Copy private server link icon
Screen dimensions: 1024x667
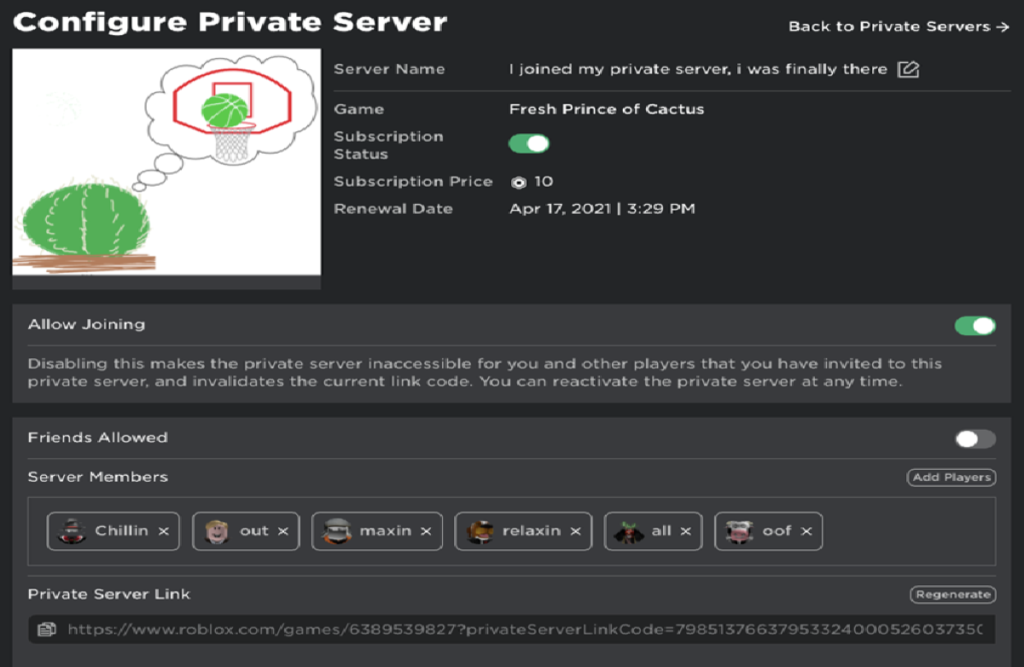point(47,629)
